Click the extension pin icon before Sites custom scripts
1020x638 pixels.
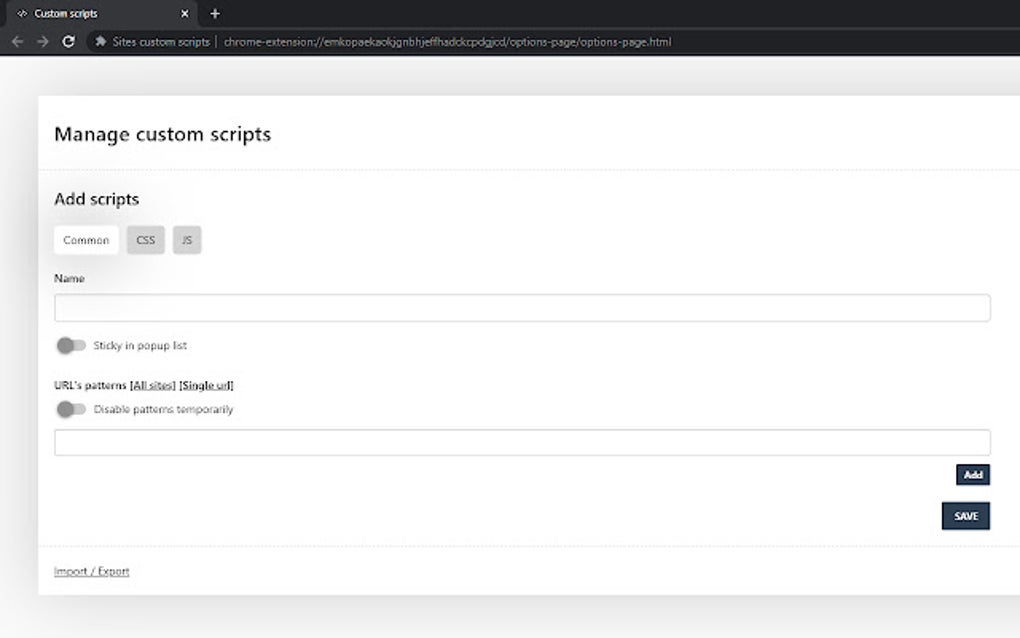point(99,42)
